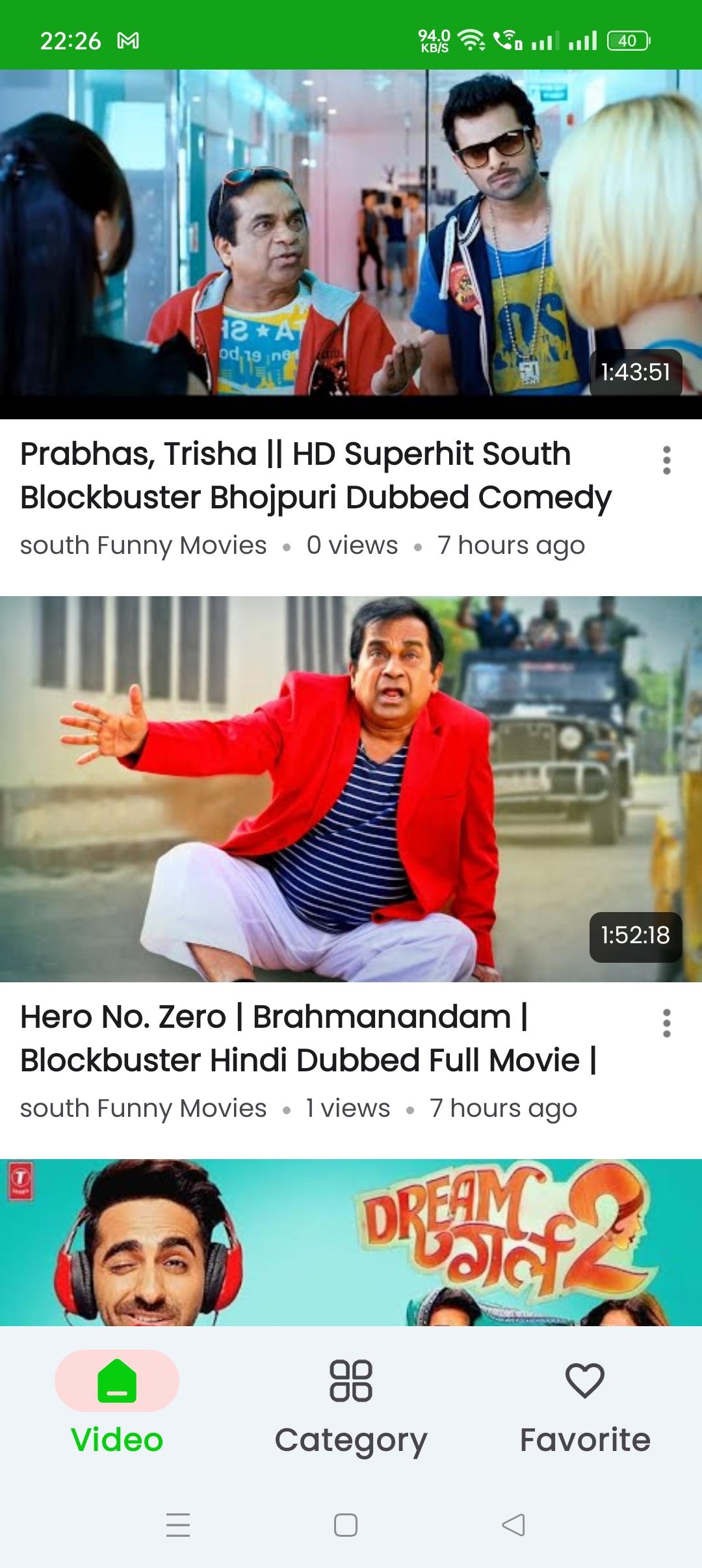Viewport: 702px width, 1568px height.
Task: Open the Dream Girl 2 thumbnail
Action: pos(351,1242)
